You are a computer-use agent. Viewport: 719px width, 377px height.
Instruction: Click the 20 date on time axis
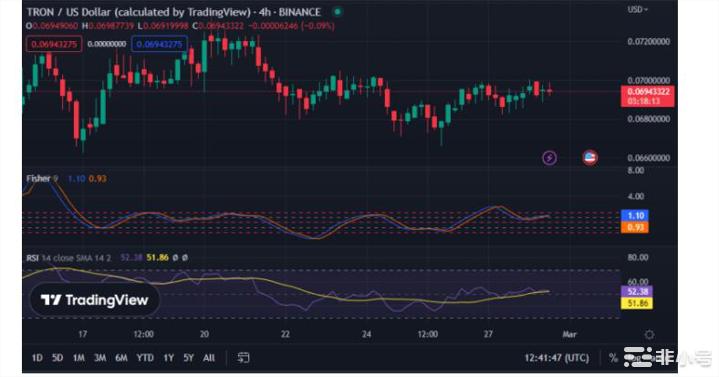click(205, 334)
